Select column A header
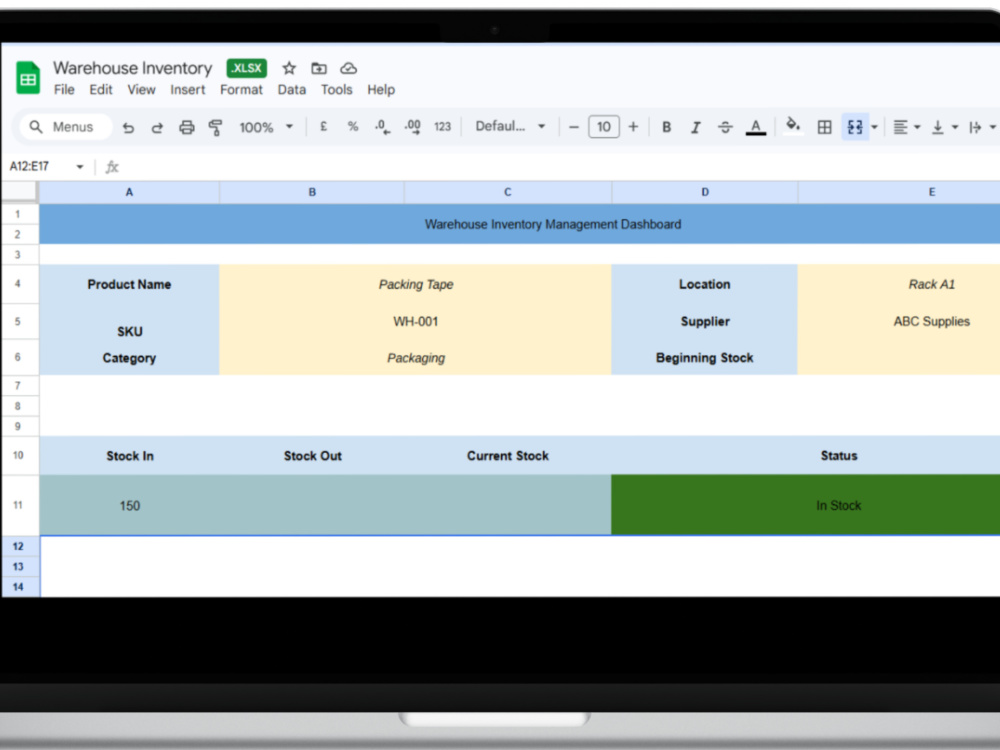 click(x=129, y=192)
